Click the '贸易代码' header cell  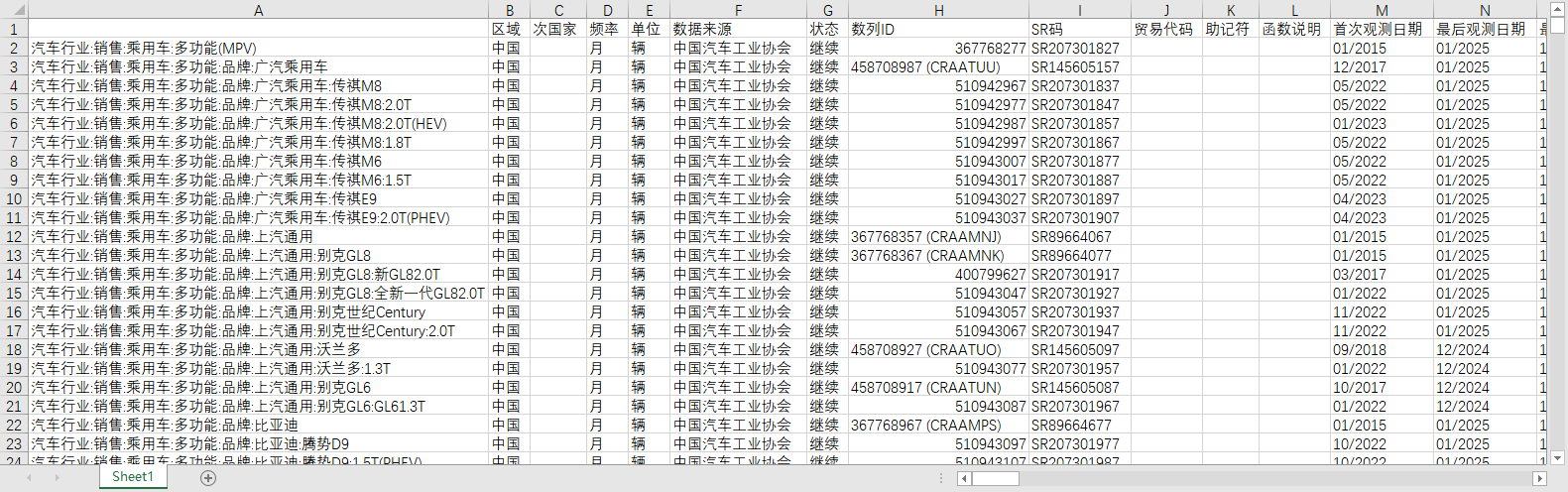tap(1166, 29)
